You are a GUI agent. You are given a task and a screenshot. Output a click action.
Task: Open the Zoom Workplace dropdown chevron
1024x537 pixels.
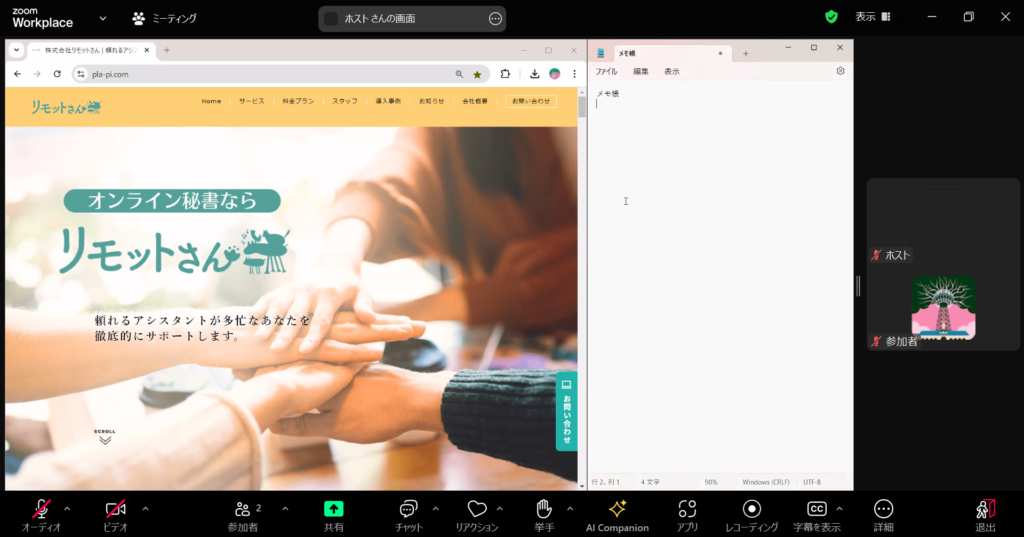pyautogui.click(x=103, y=18)
